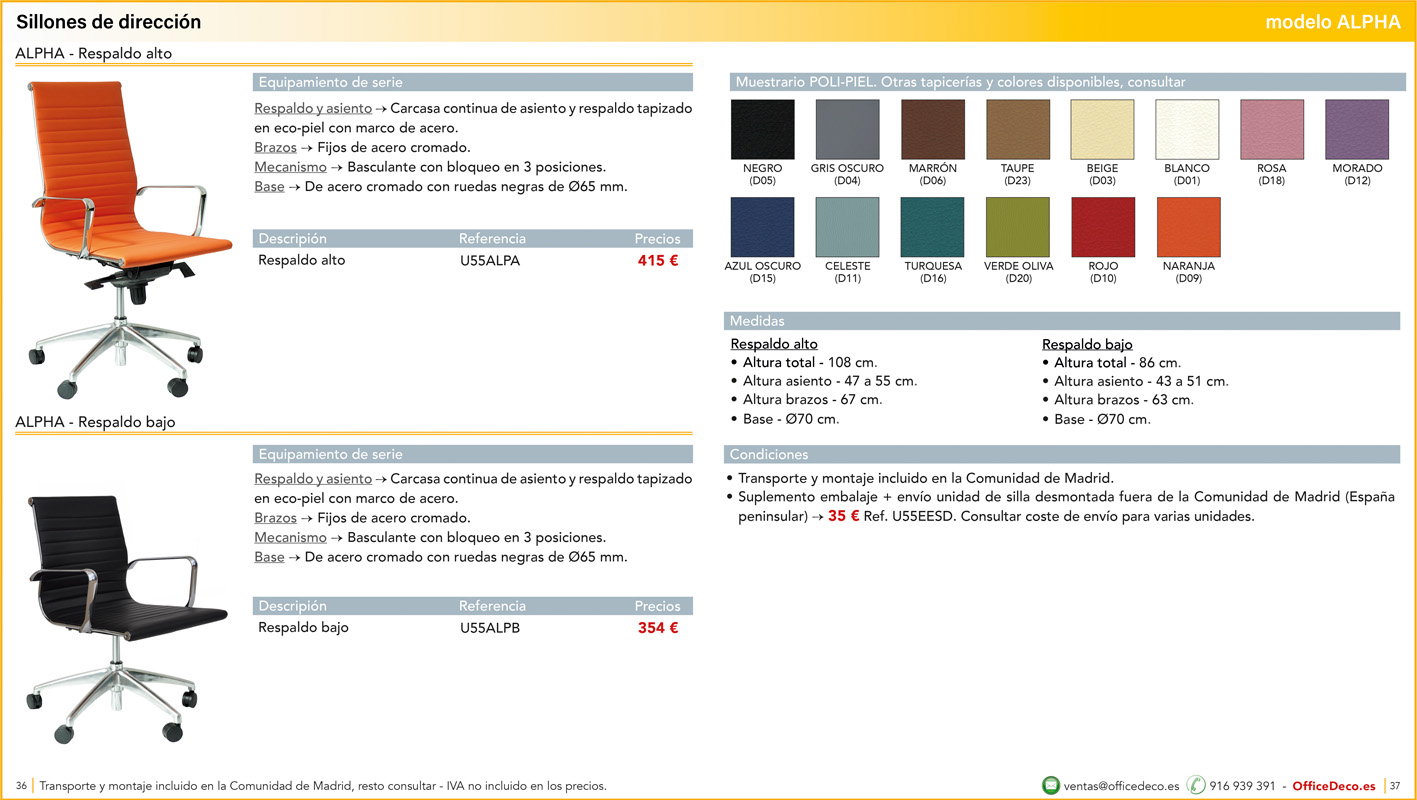This screenshot has height=800, width=1417.
Task: Click 'Altura asiento - 43 a 51 cm.'
Action: coord(1141,381)
